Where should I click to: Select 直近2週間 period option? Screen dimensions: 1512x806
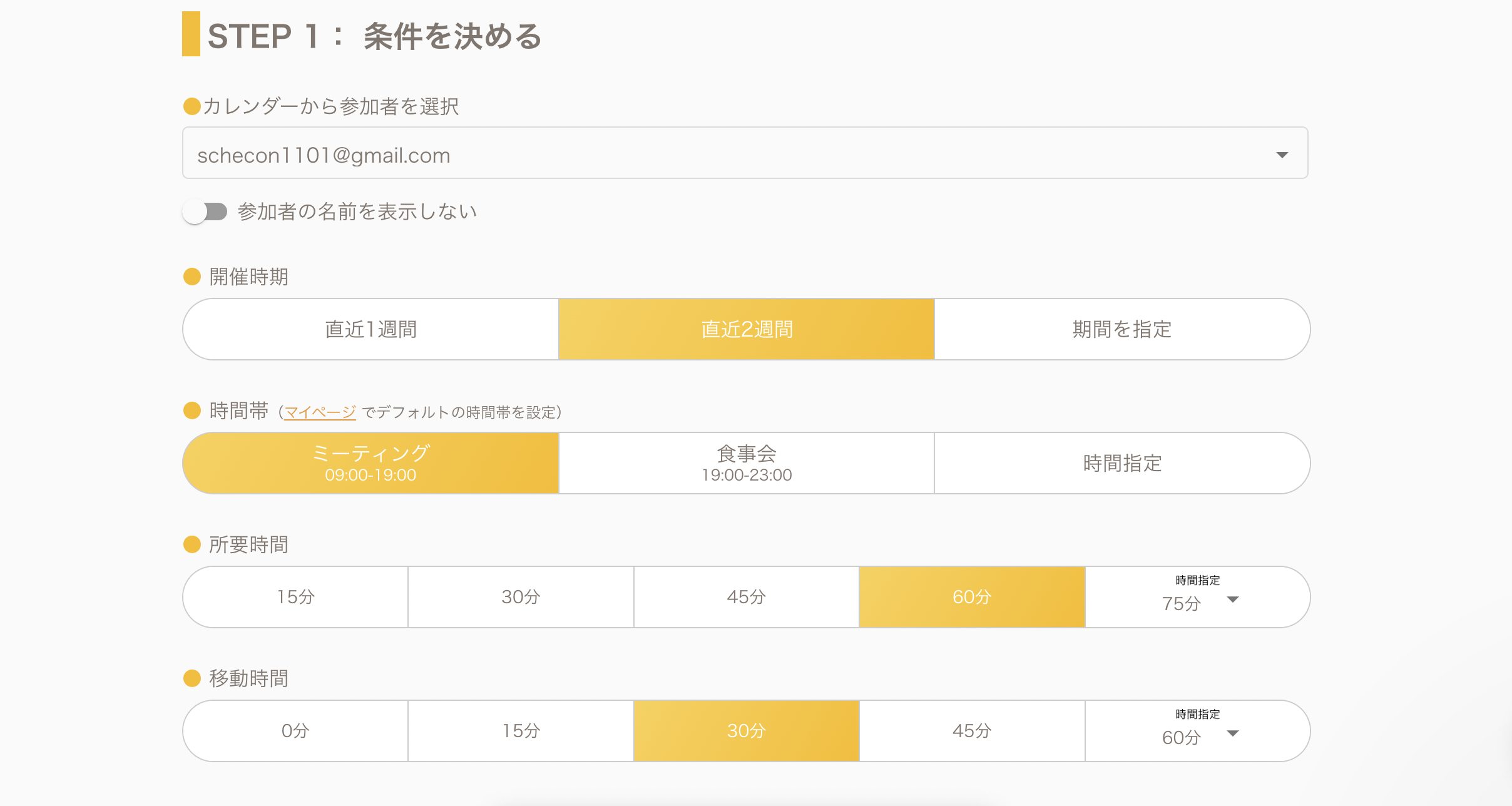746,330
